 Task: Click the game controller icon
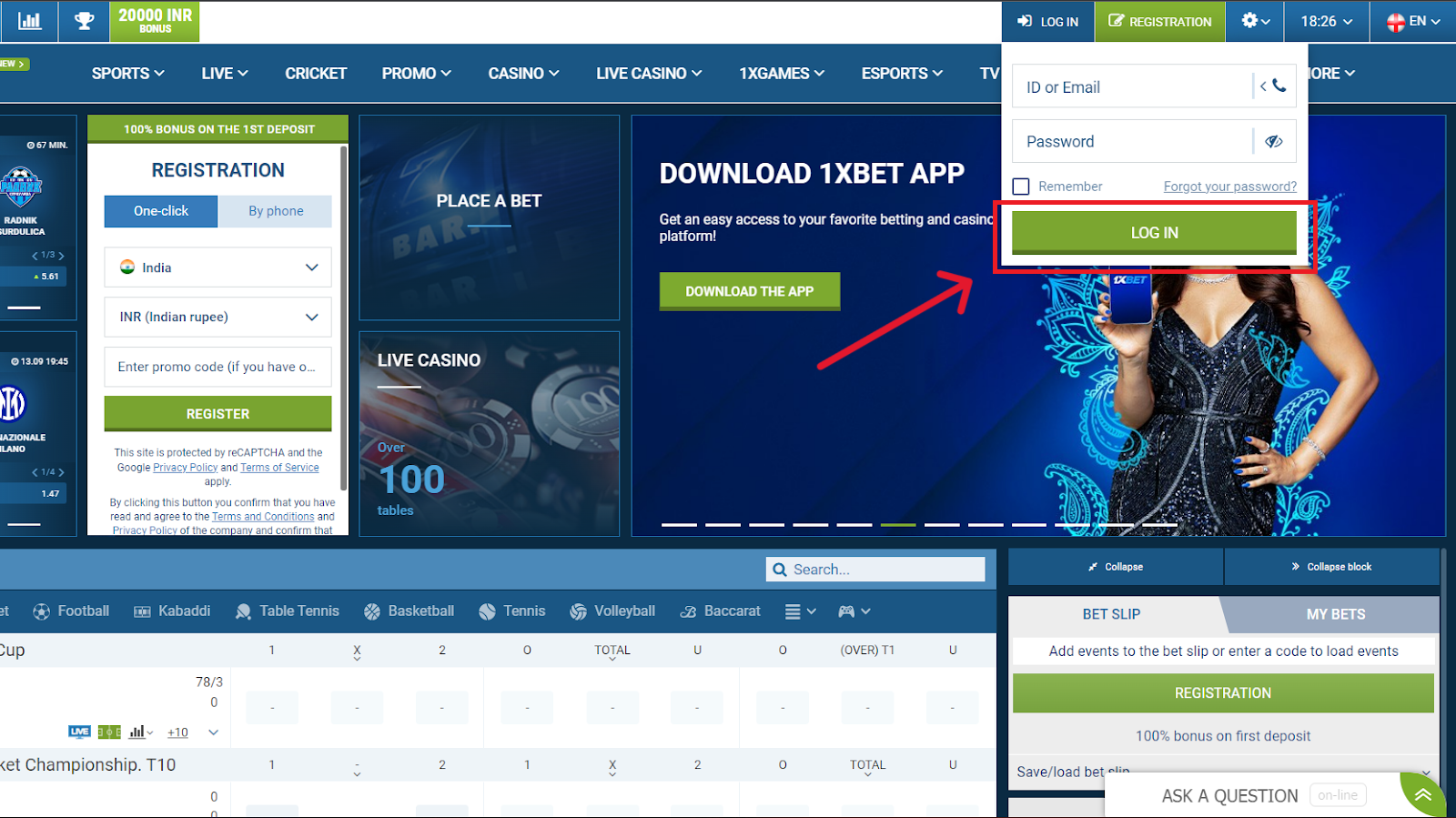tap(846, 611)
